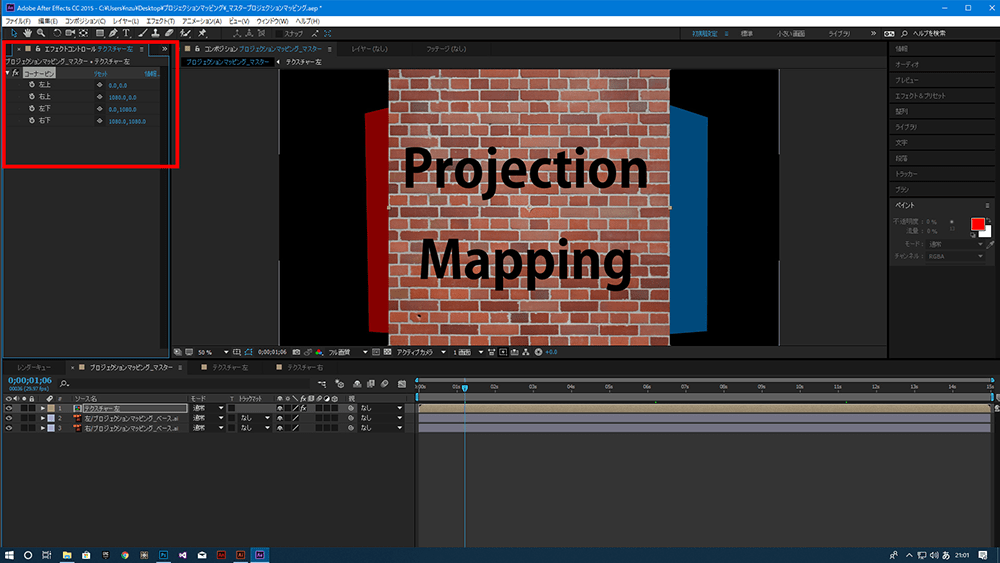Toggle visibility of layer 3 in timeline
The image size is (1000, 563).
9,428
